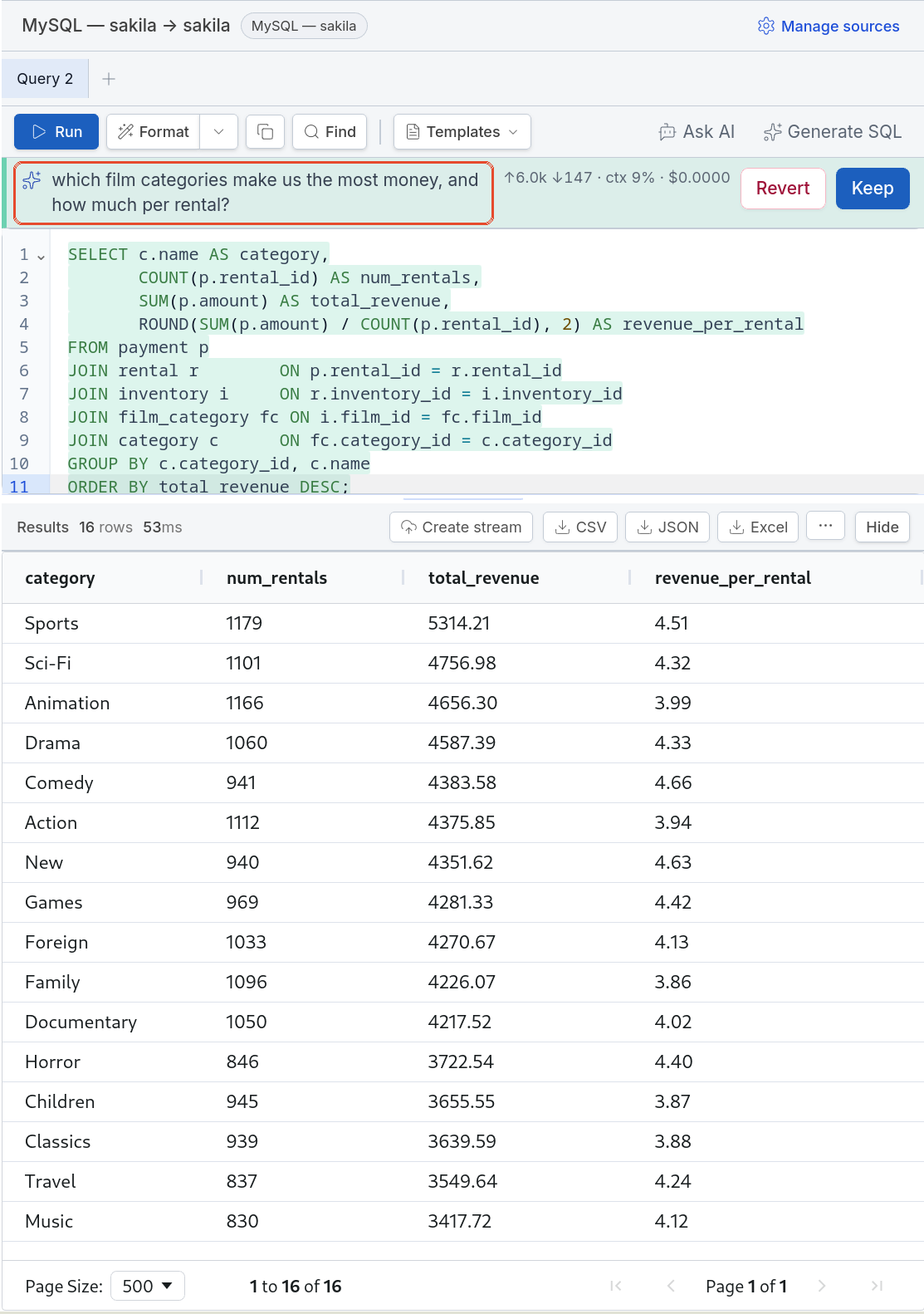Run the SQL query
This screenshot has height=1314, width=924.
pyautogui.click(x=56, y=131)
